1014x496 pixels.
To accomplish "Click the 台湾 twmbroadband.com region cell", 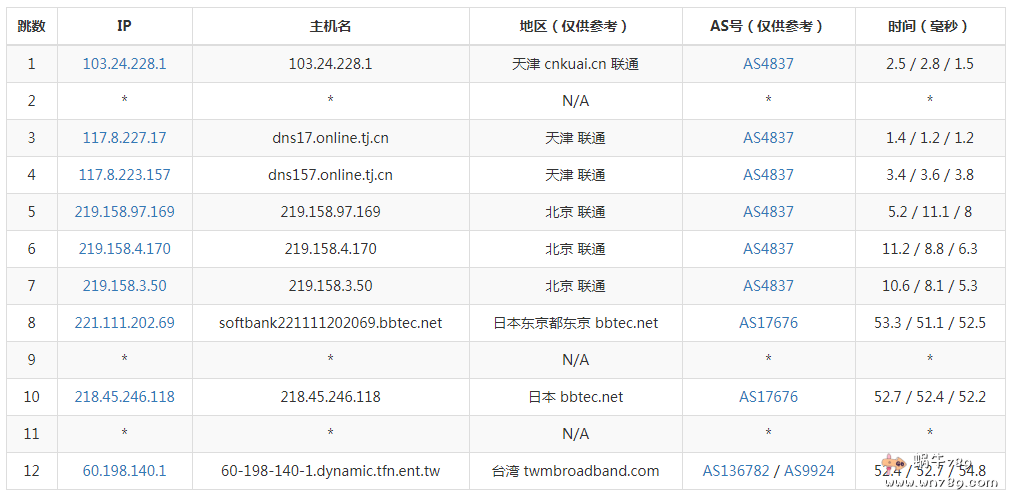I will (575, 471).
